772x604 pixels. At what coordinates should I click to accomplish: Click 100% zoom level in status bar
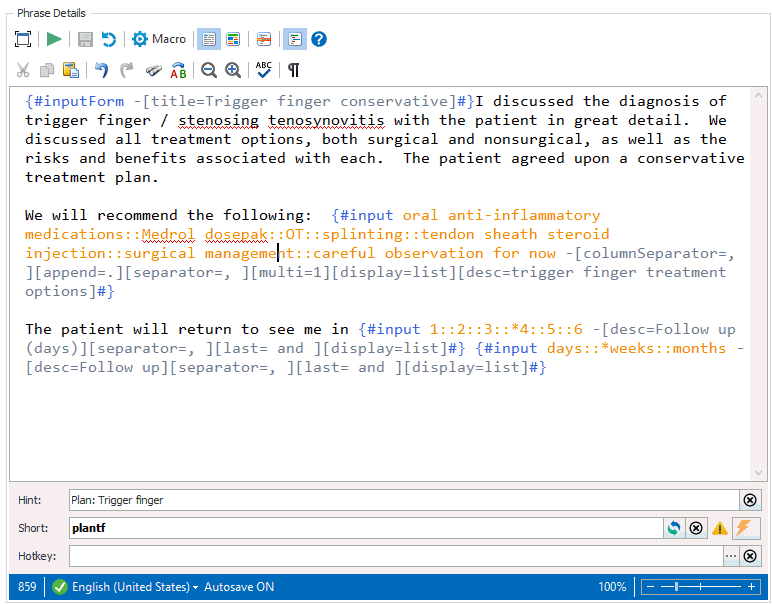click(x=612, y=587)
